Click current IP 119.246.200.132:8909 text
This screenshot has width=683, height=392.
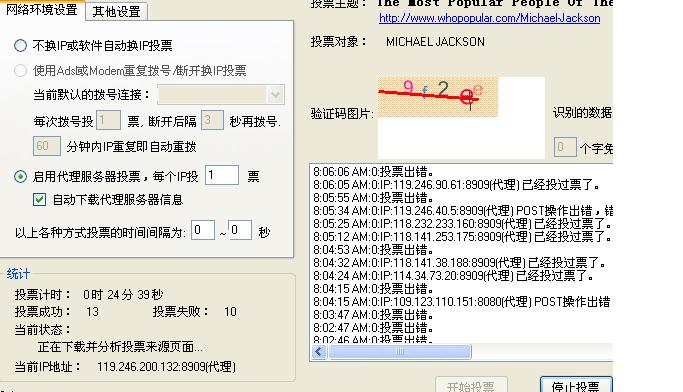pos(166,367)
